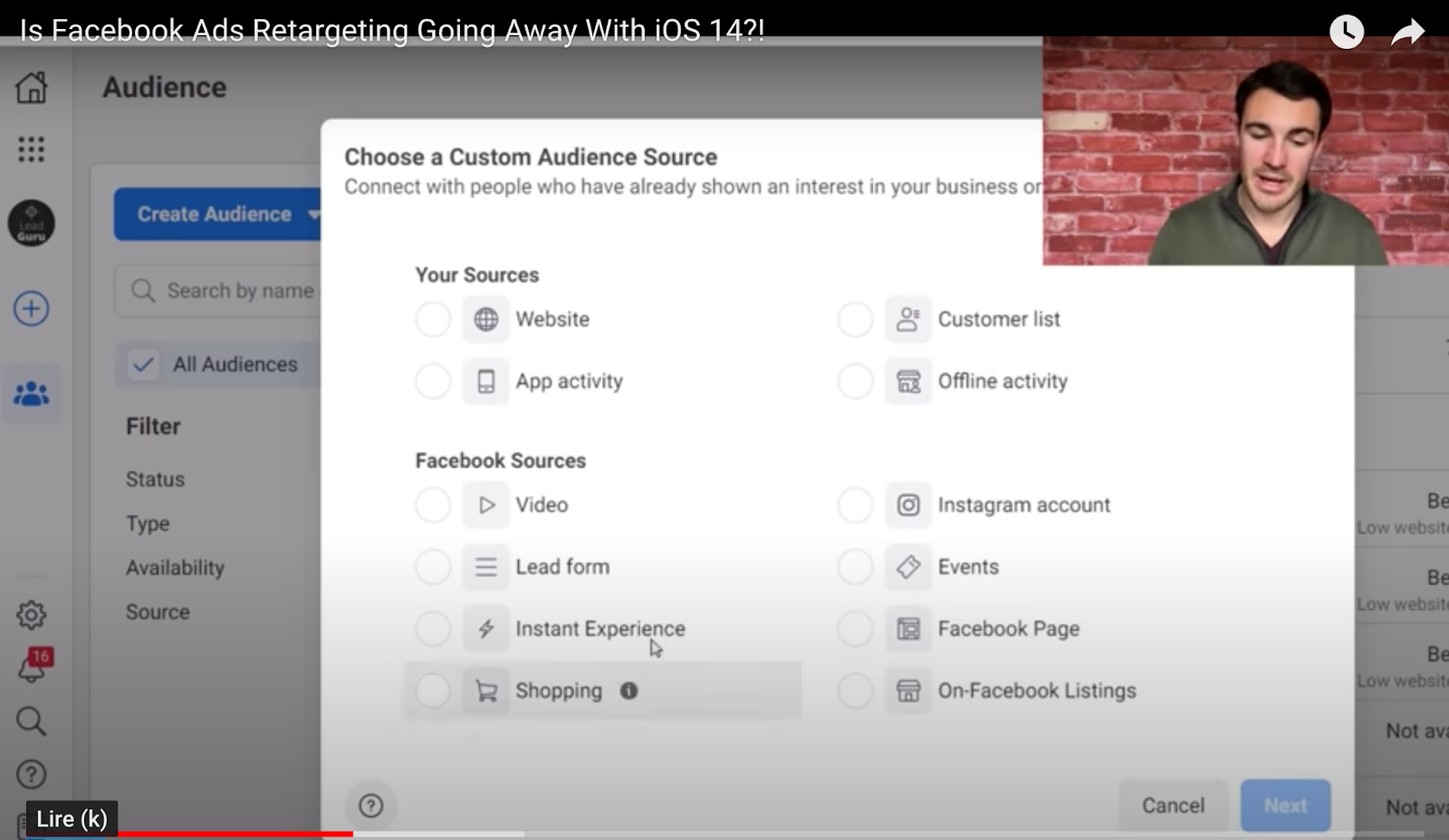Click the Next button
This screenshot has width=1449, height=840.
pos(1285,806)
